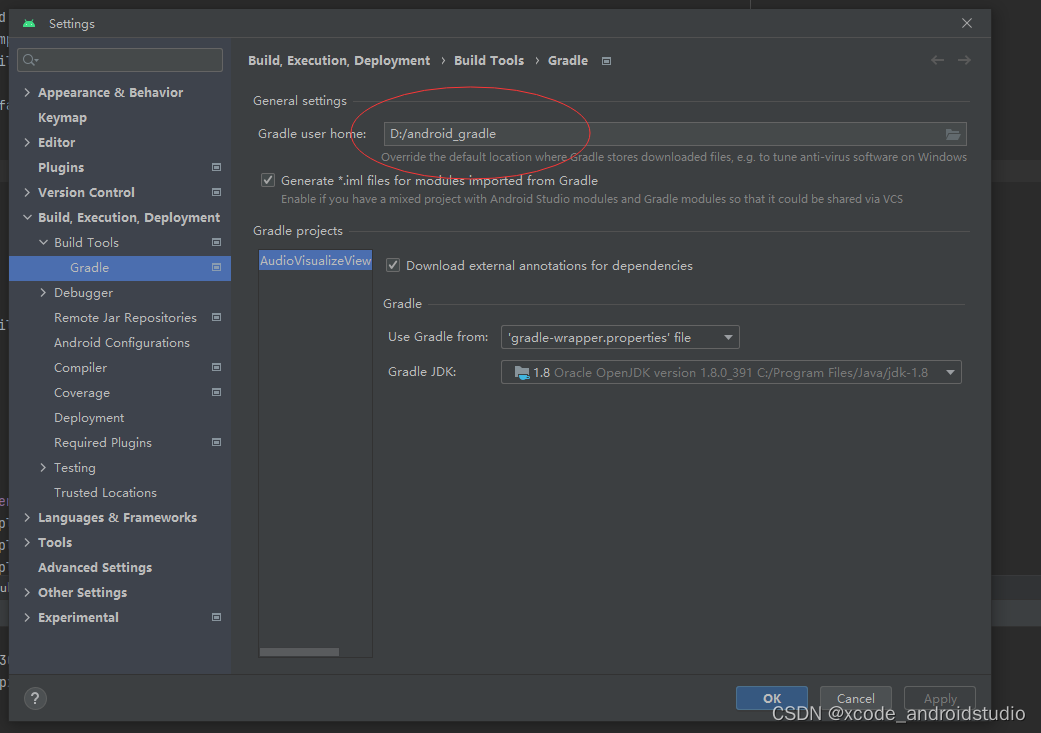
Task: Click the Cancel button
Action: point(855,698)
